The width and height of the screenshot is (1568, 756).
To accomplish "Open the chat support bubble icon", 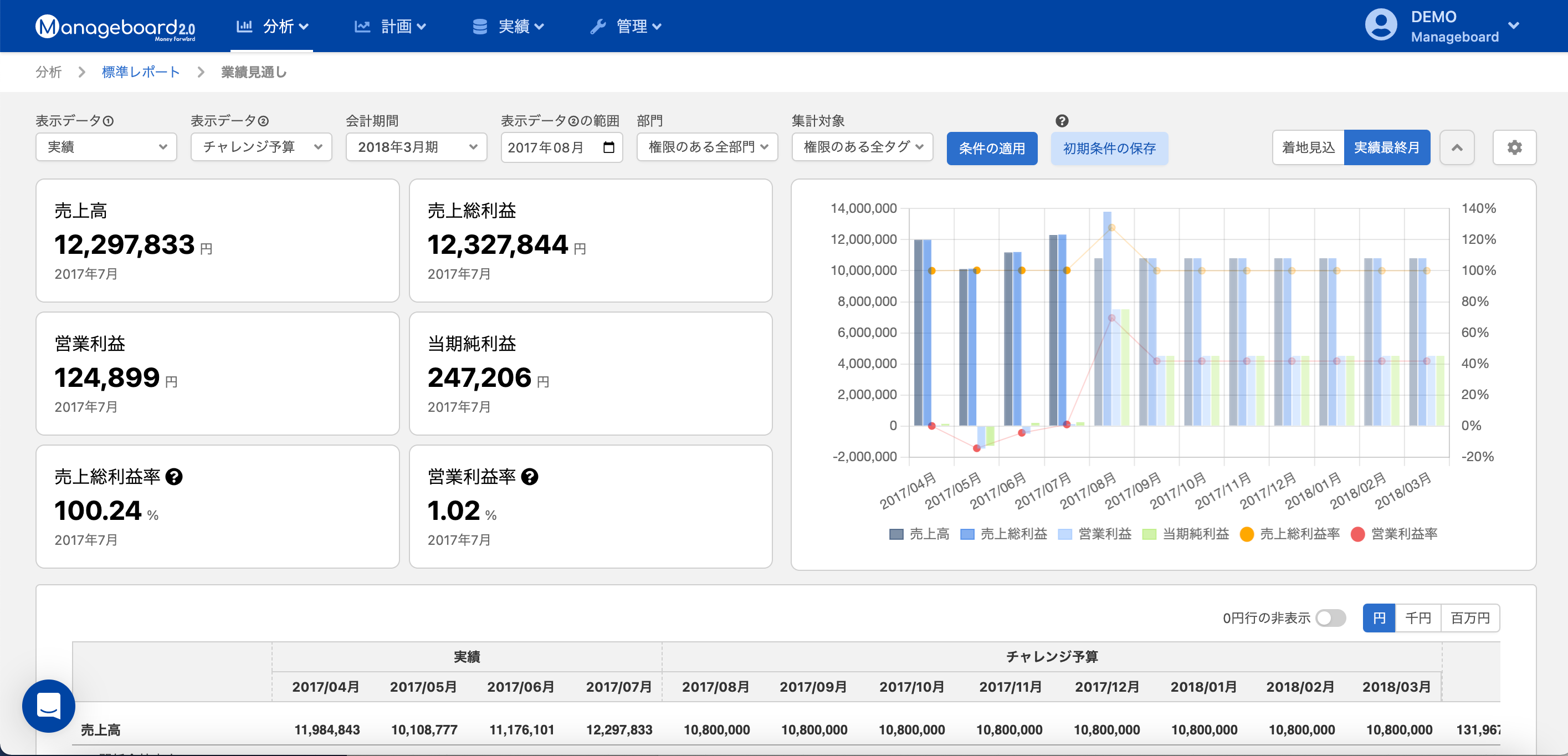I will pos(49,706).
